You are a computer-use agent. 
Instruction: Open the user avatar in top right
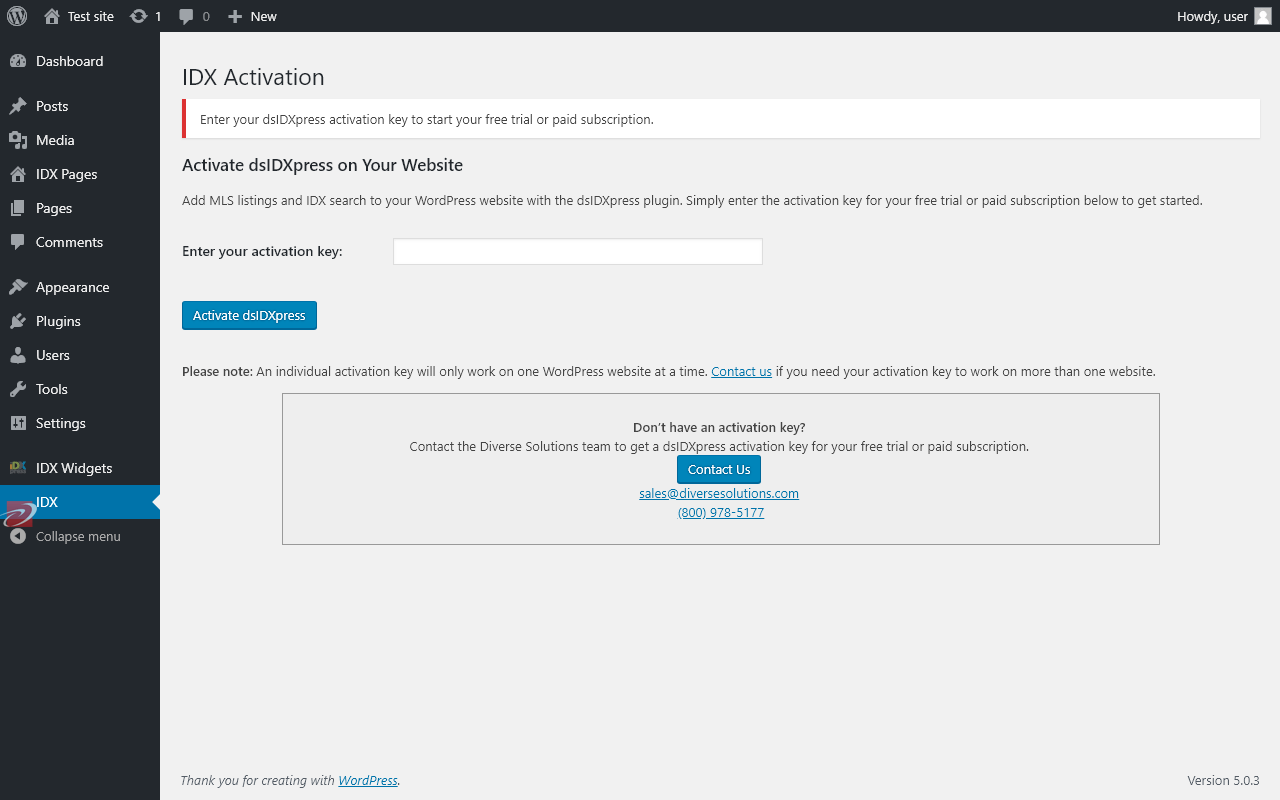tap(1263, 16)
